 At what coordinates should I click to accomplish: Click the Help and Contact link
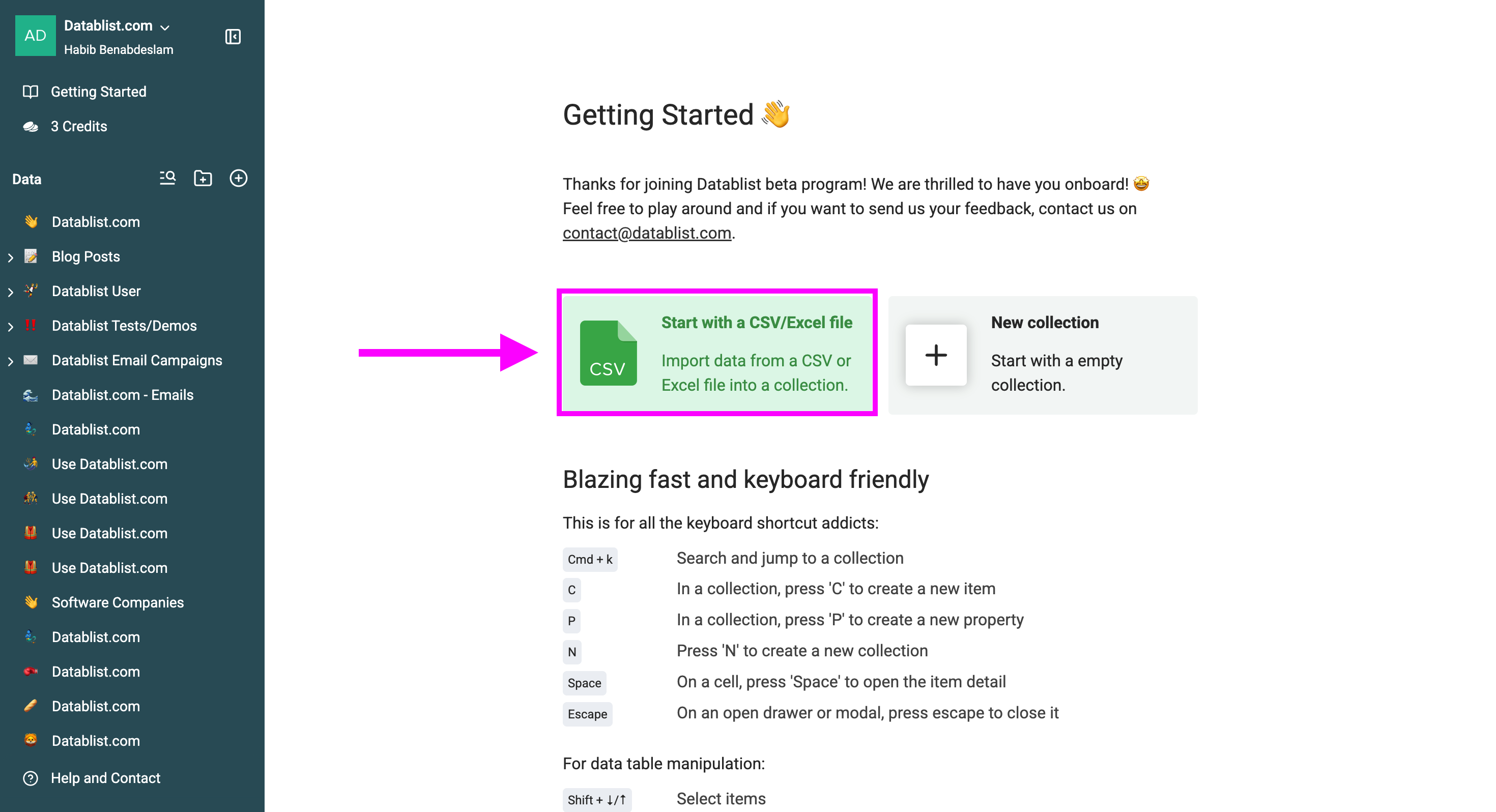coord(105,778)
